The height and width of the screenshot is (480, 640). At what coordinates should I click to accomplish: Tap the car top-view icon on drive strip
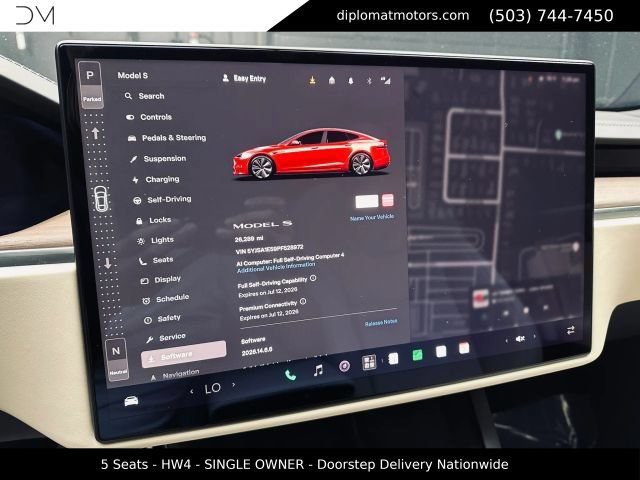pos(101,199)
